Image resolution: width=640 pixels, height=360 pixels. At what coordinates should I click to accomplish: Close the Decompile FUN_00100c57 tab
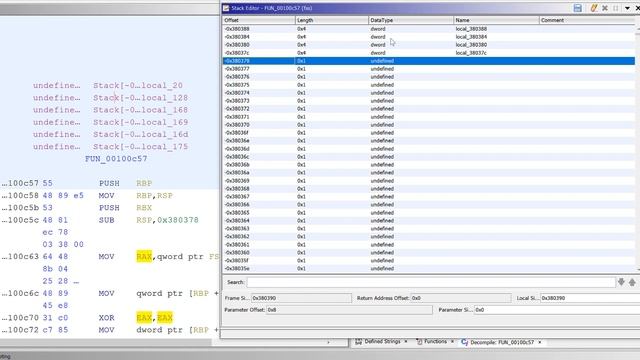[x=540, y=342]
